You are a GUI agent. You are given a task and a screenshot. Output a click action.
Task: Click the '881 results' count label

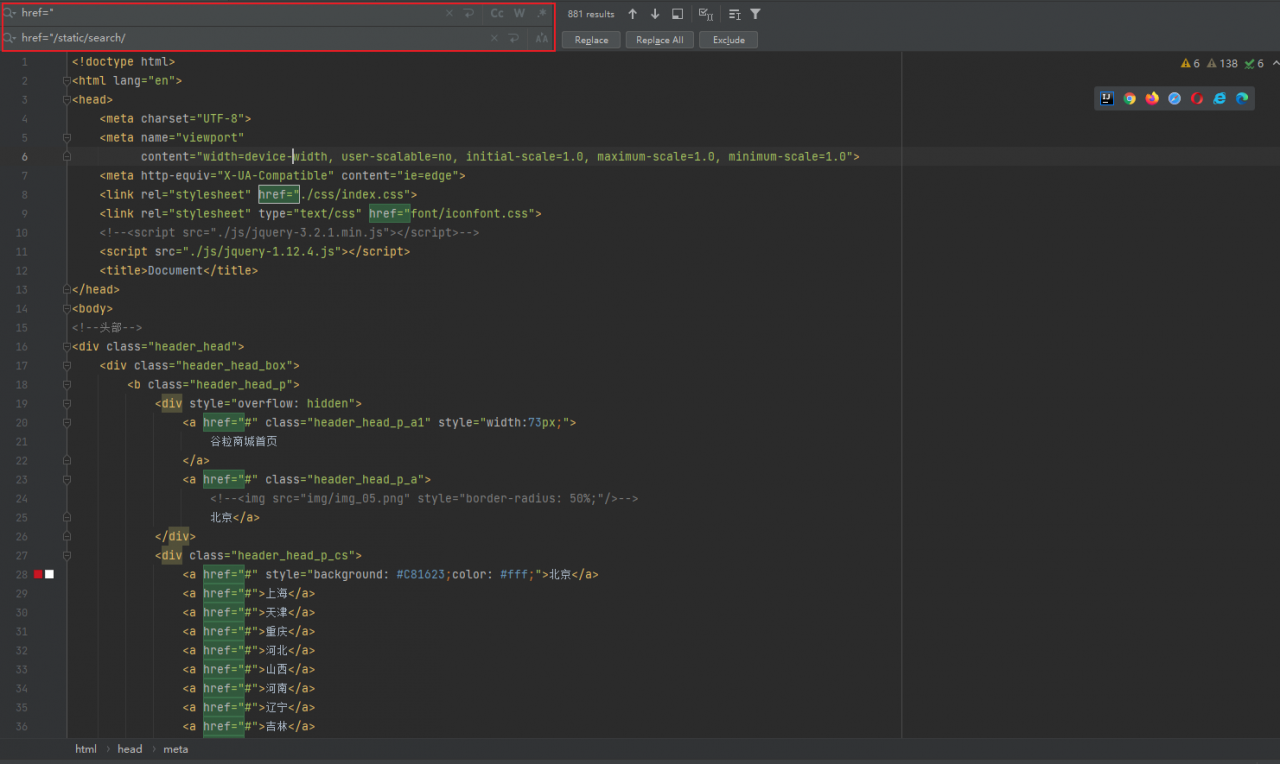(591, 14)
